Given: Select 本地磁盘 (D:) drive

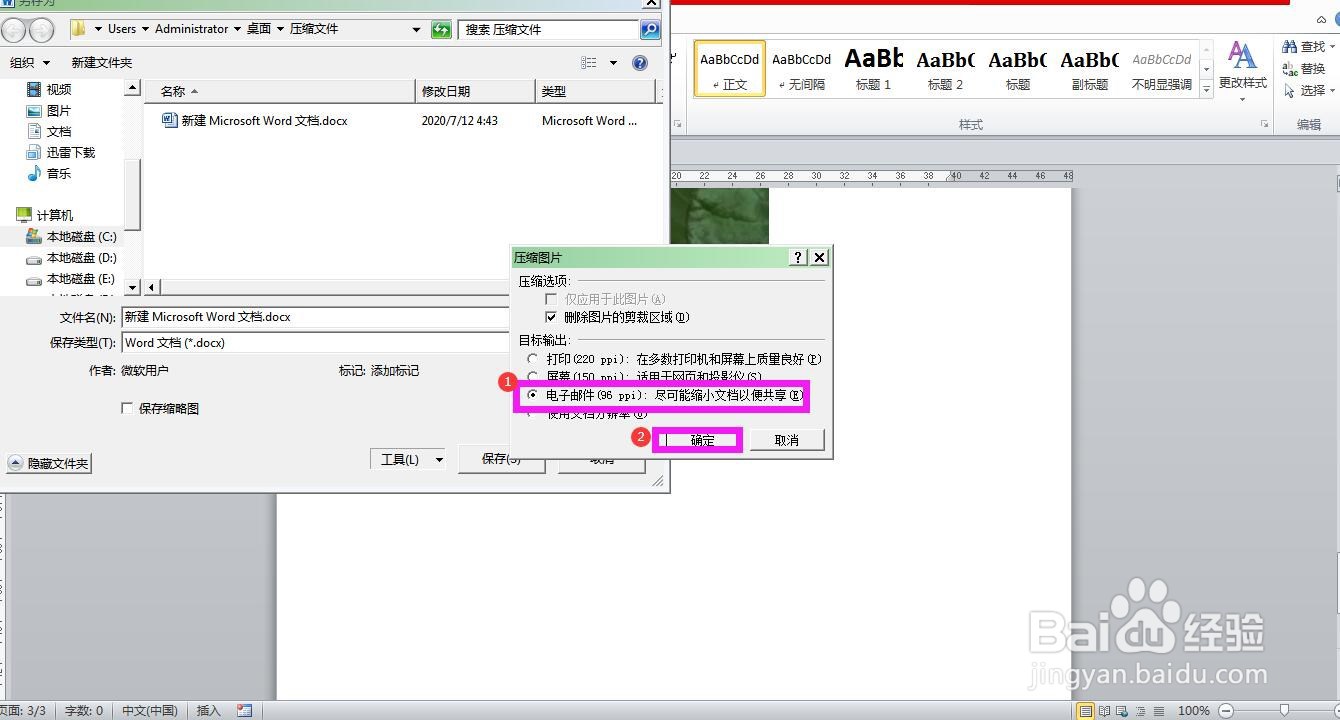Looking at the screenshot, I should (71, 258).
